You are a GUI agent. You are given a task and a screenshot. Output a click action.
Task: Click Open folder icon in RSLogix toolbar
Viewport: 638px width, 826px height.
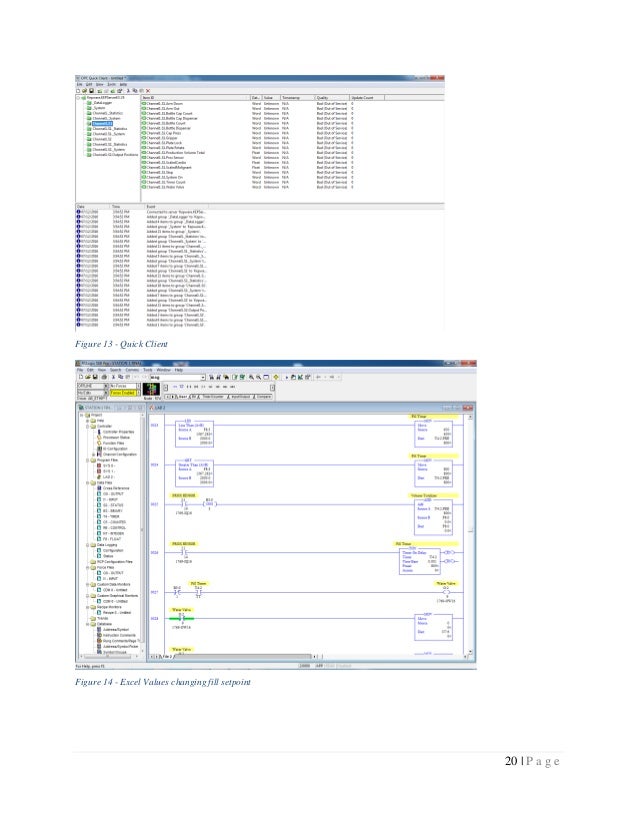pyautogui.click(x=87, y=377)
